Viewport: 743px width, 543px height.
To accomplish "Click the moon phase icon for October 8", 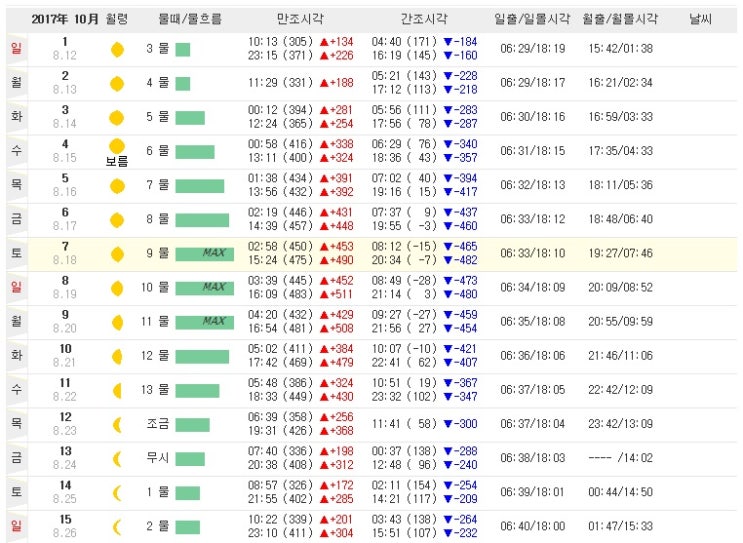I will pos(117,288).
